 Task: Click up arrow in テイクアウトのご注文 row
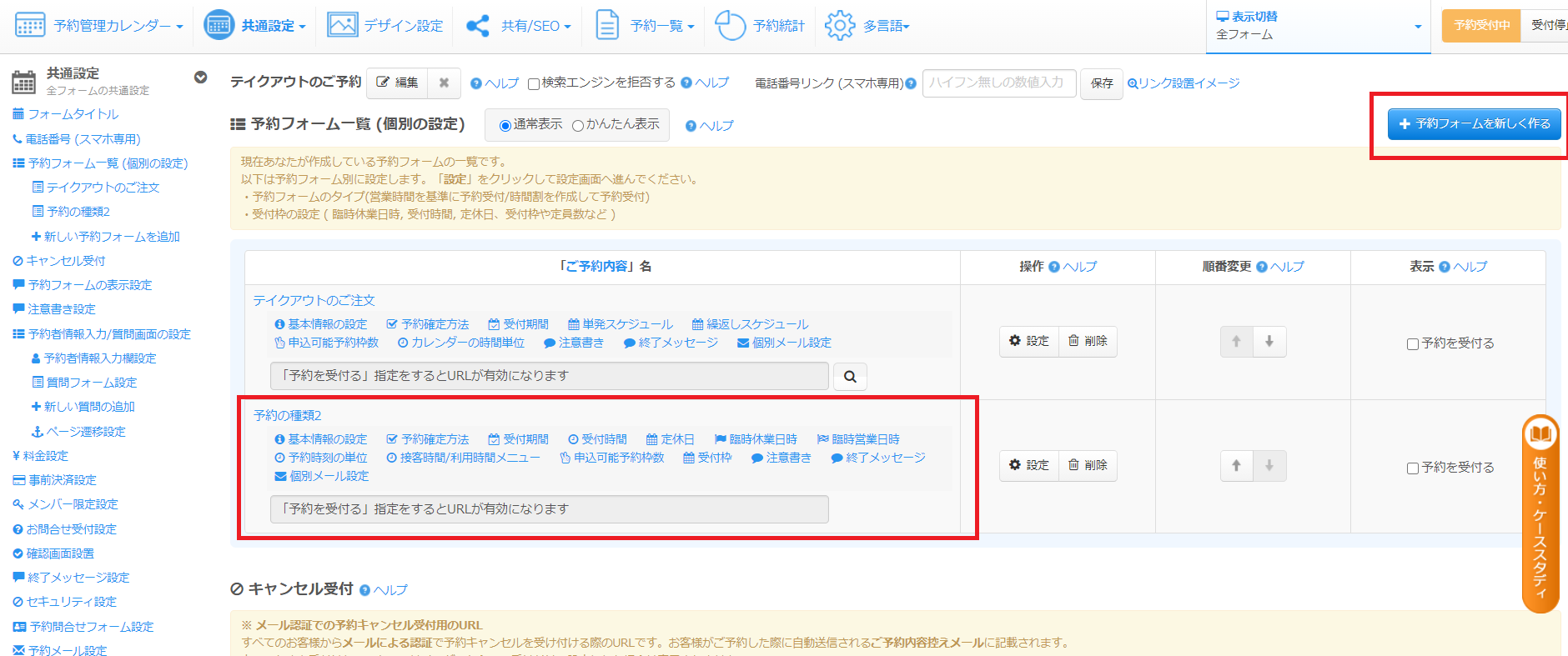1237,341
